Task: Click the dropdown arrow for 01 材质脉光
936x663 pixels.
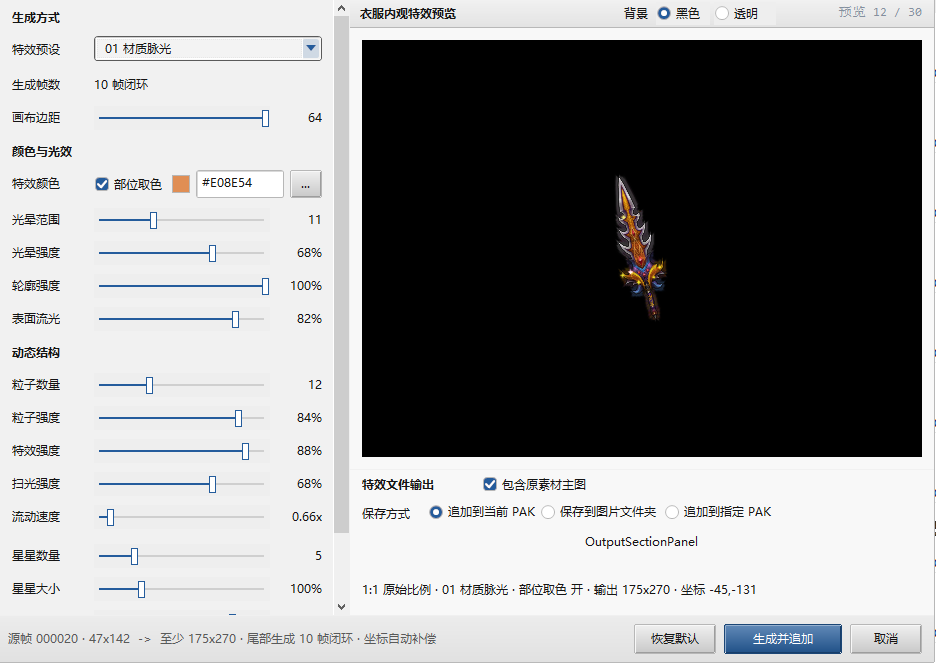Action: point(310,48)
